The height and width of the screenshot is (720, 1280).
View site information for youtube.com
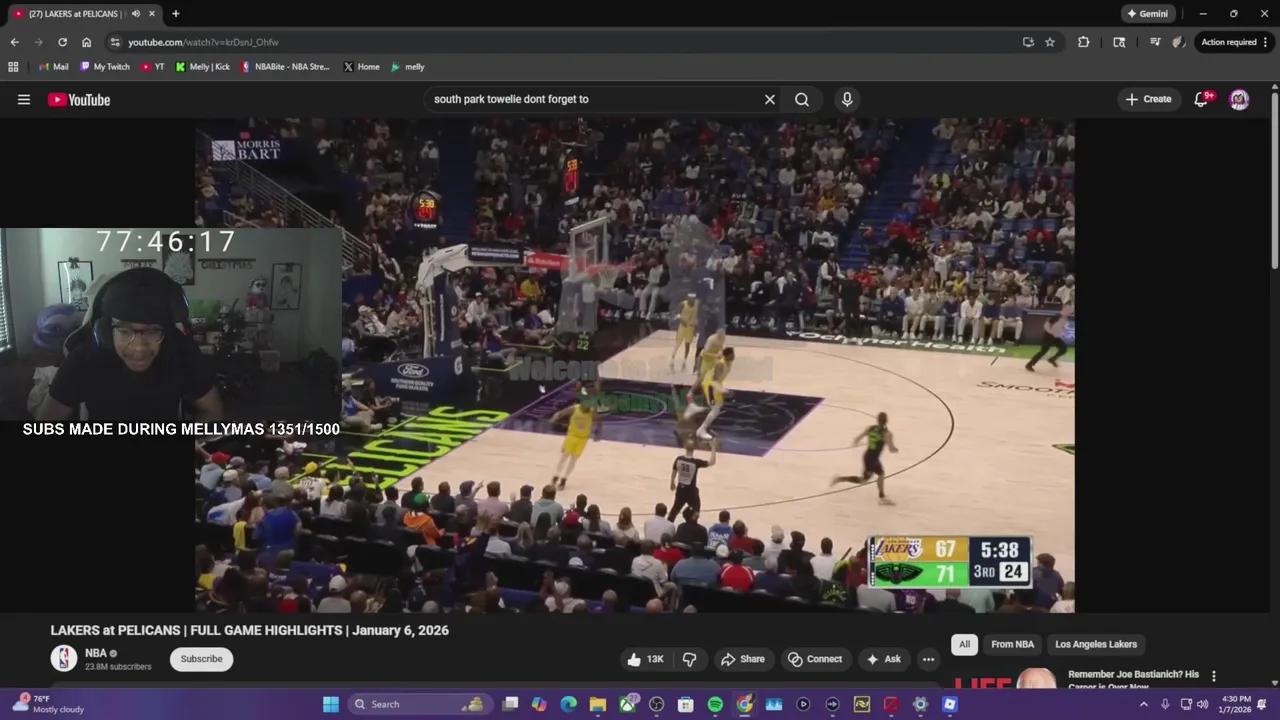click(x=115, y=42)
